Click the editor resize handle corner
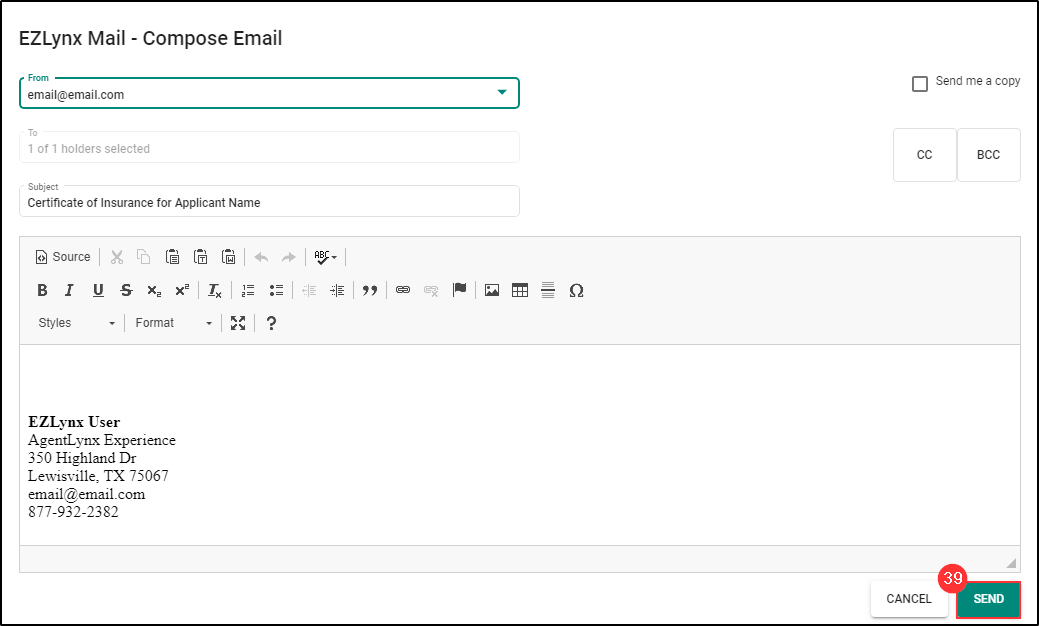 (1011, 563)
